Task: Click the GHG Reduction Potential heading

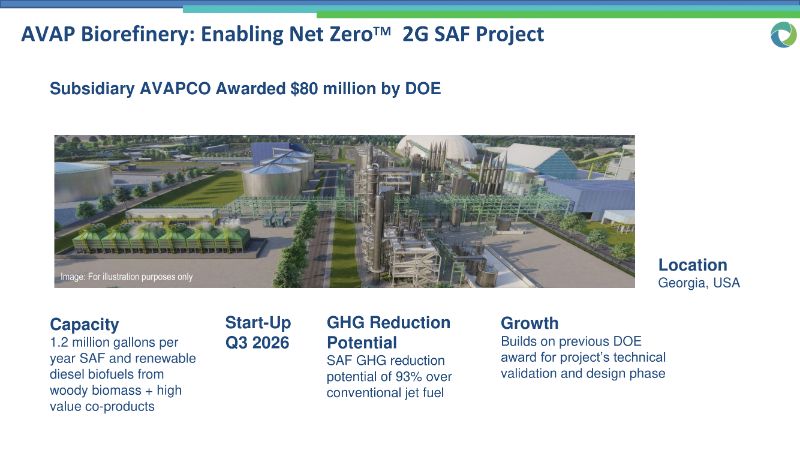Action: [388, 332]
